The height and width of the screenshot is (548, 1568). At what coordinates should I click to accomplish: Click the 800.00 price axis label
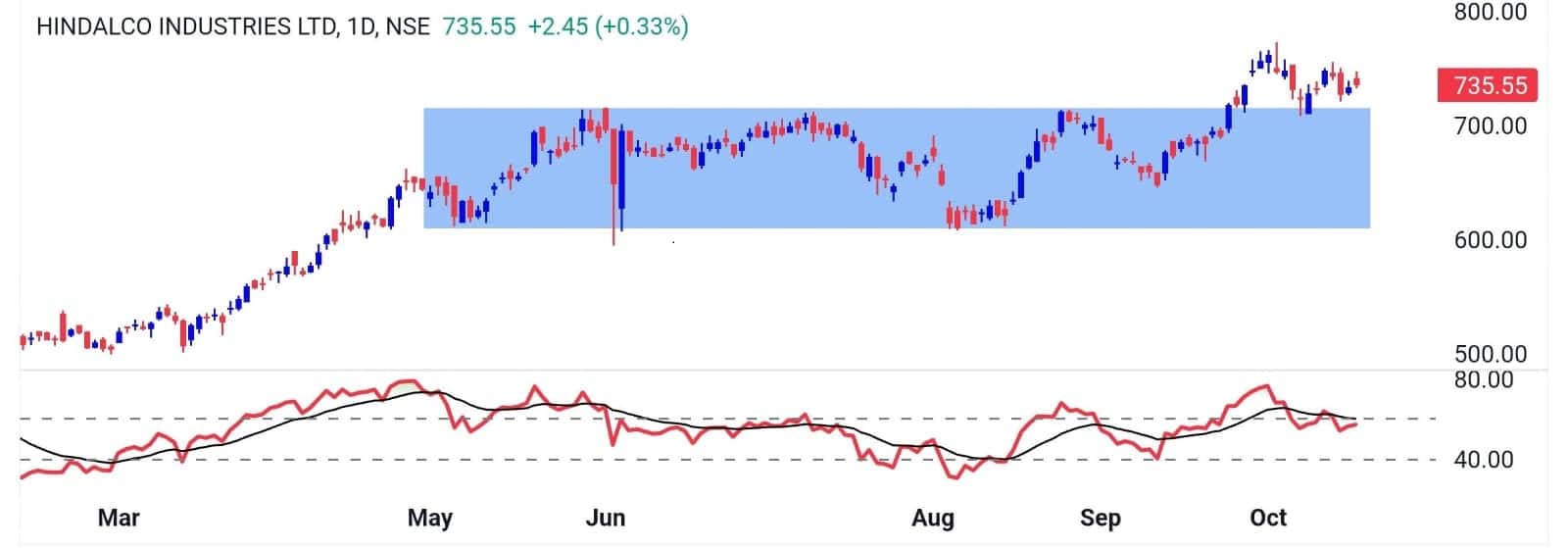pos(1491,13)
